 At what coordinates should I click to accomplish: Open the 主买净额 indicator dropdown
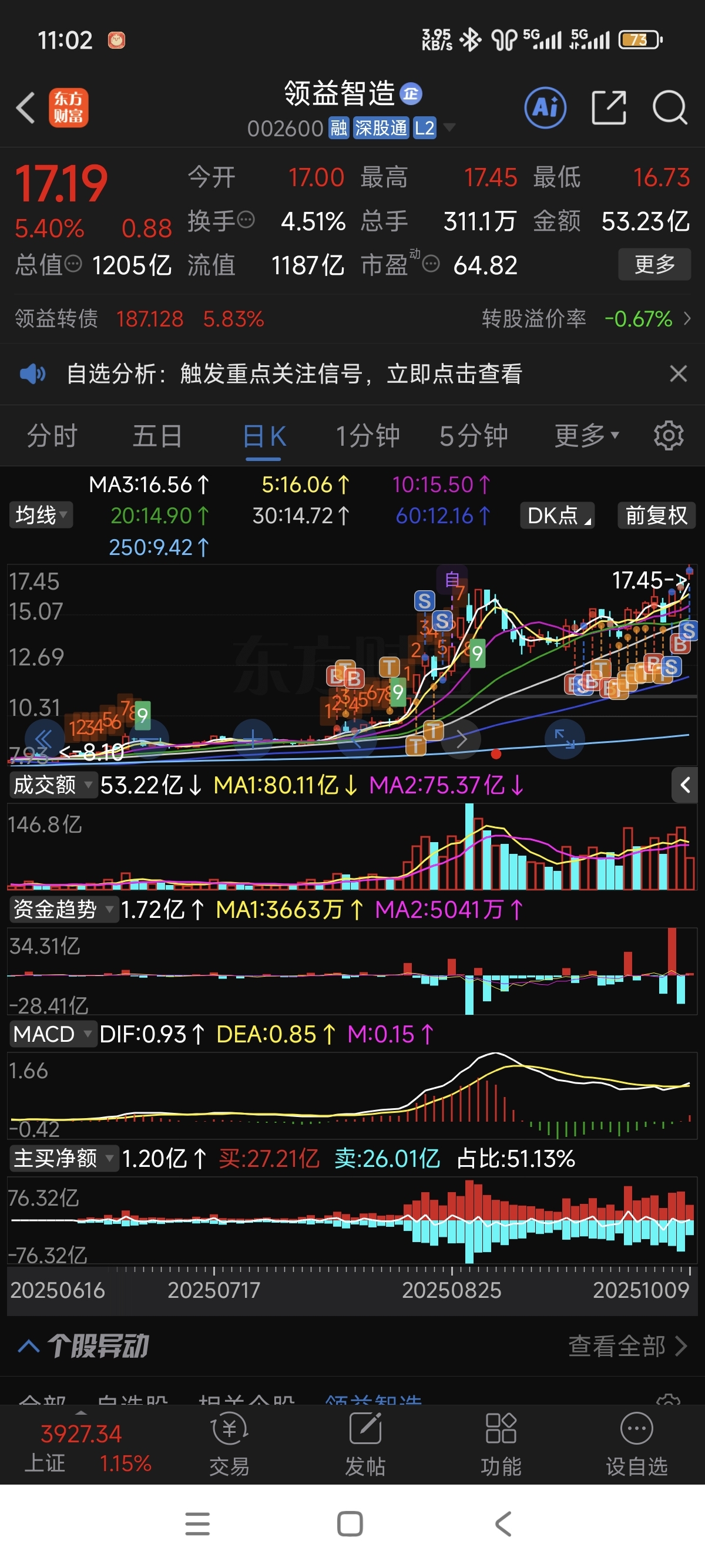pos(64,1158)
